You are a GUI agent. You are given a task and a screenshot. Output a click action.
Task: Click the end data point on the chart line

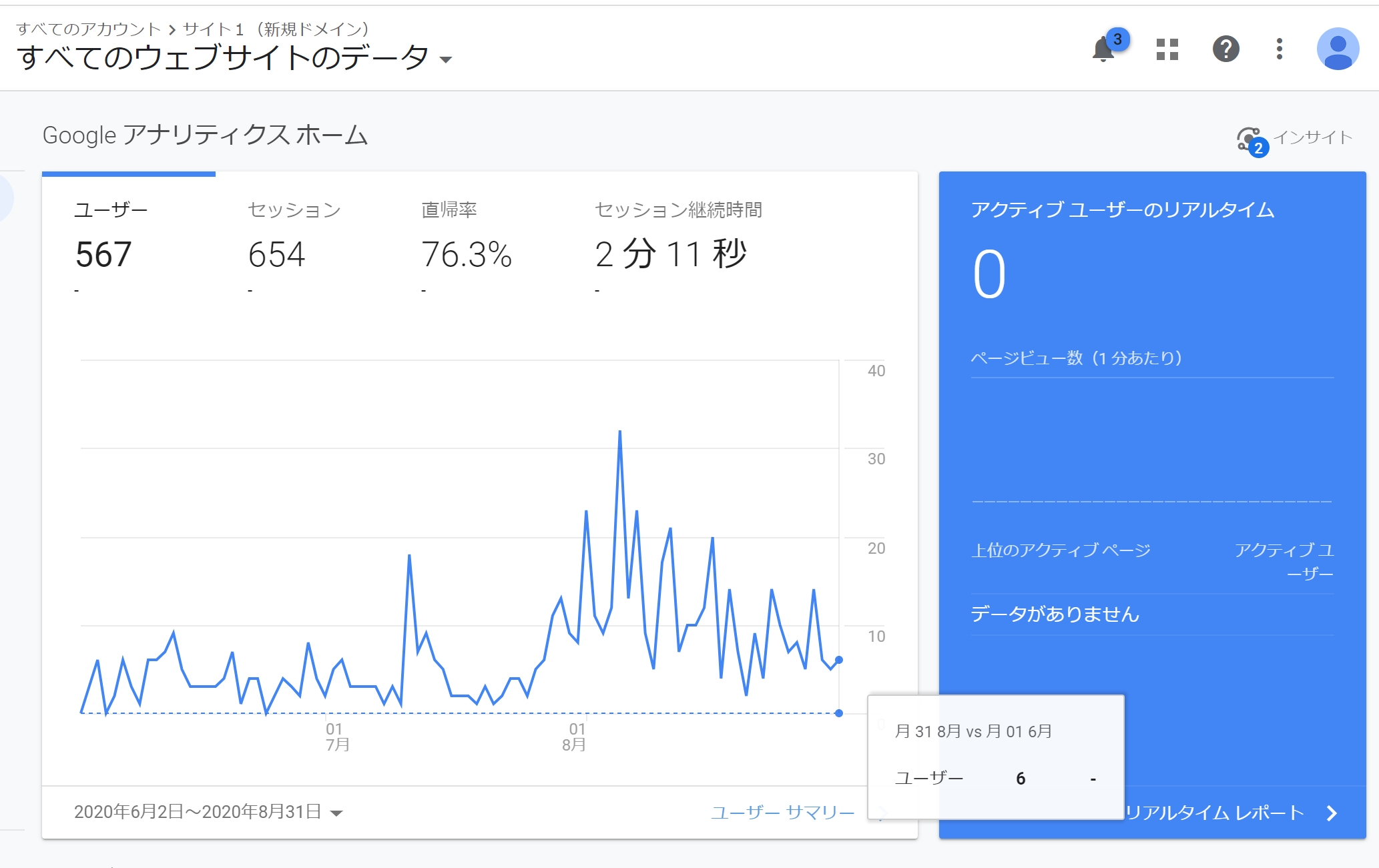pyautogui.click(x=839, y=660)
